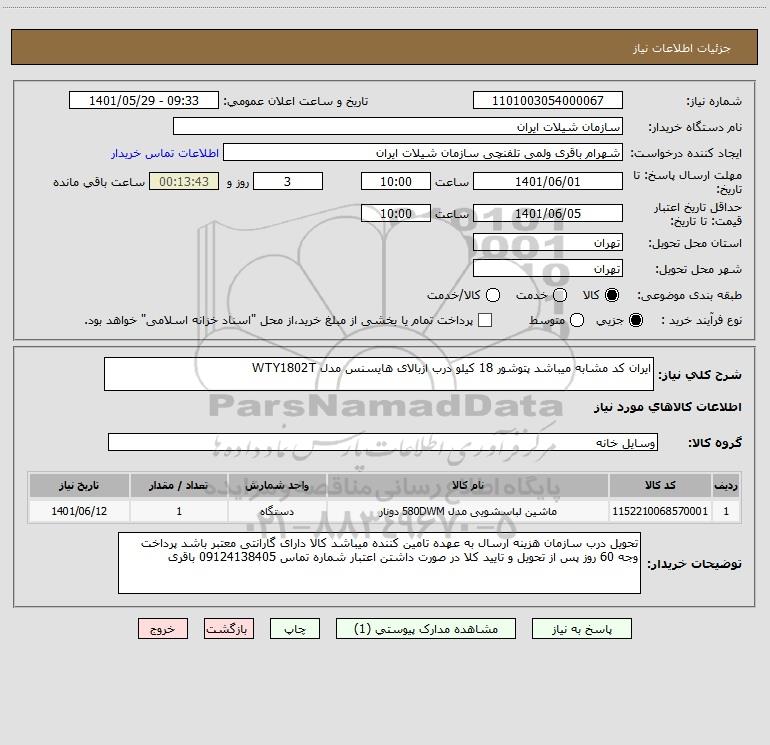Click the پاسخ به نیاز button
Viewport: 770px width, 745px height.
point(582,629)
